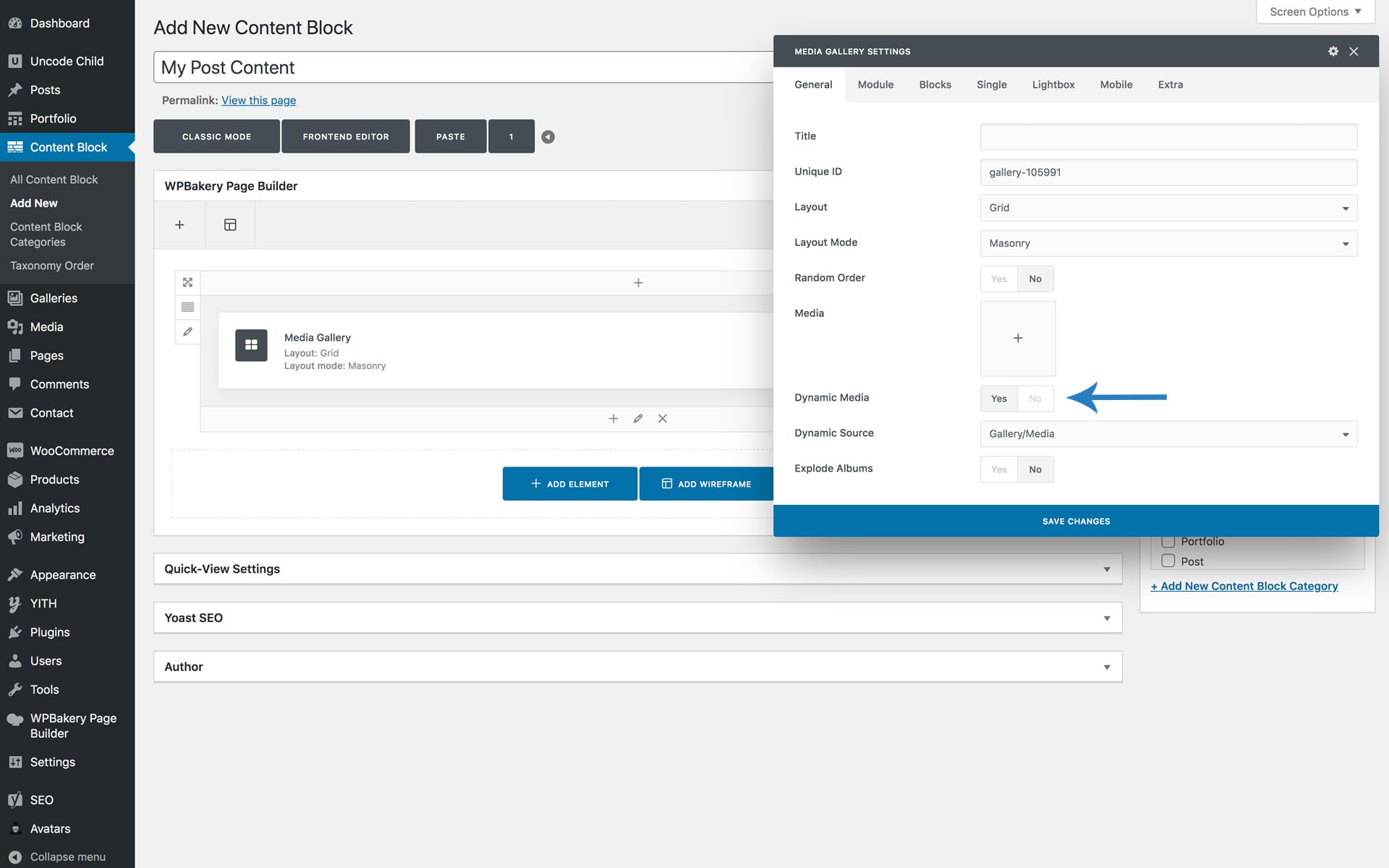The width and height of the screenshot is (1389, 868).
Task: Click the row layout lines icon
Action: click(x=187, y=307)
